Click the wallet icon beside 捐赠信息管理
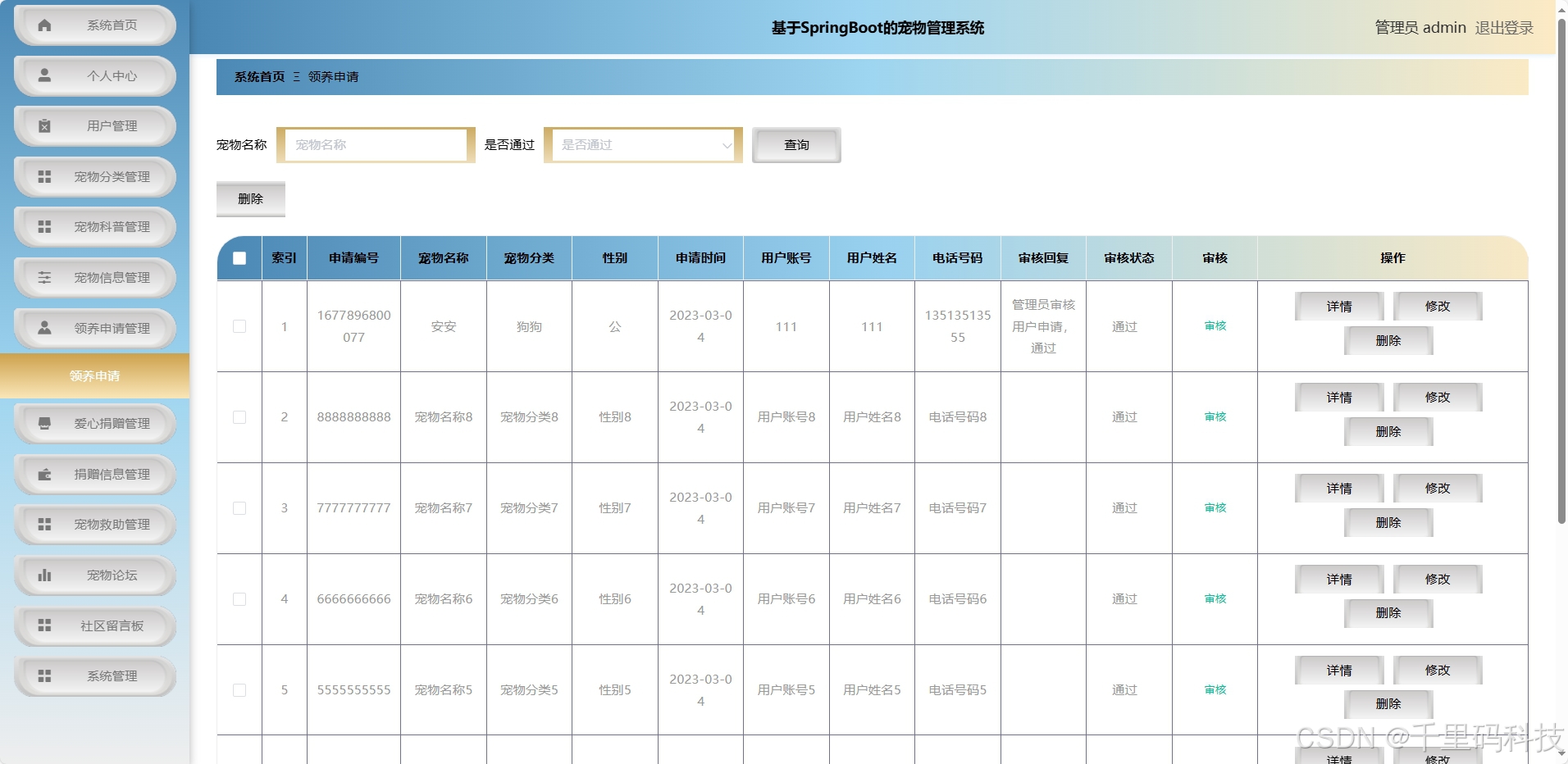Viewport: 1568px width, 764px height. point(45,475)
